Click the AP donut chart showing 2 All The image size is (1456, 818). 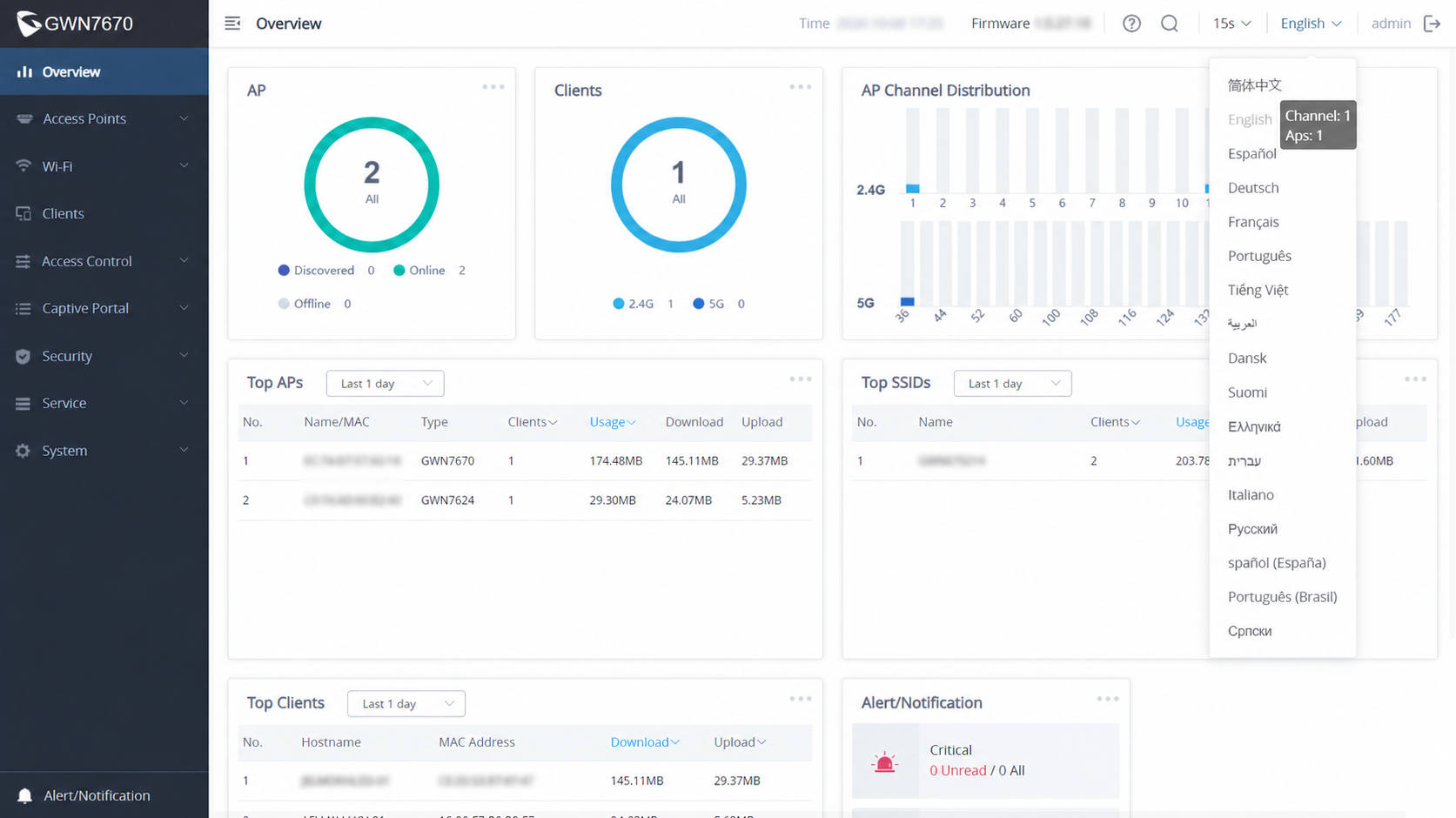372,184
